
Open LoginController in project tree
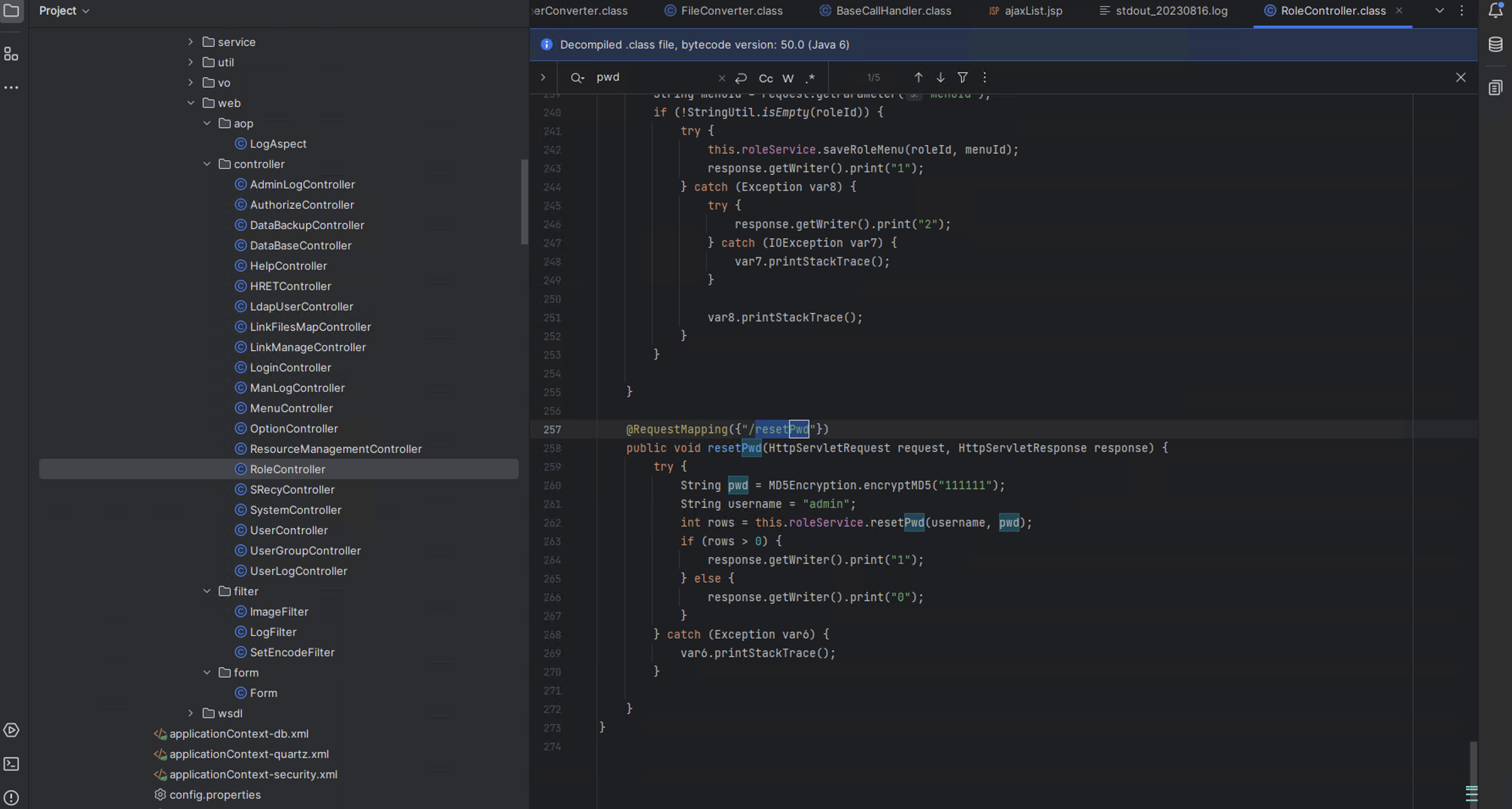coord(291,368)
